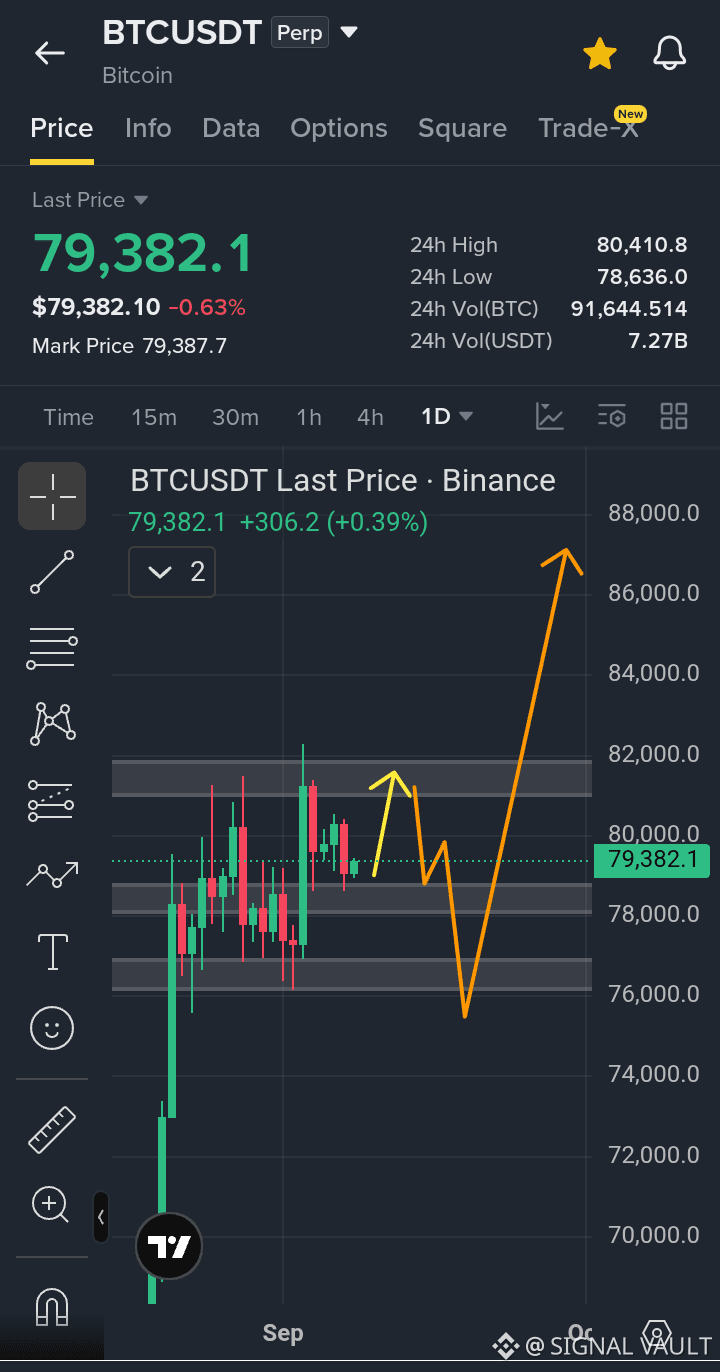
Task: Open the chart indicators icon
Action: coord(550,416)
